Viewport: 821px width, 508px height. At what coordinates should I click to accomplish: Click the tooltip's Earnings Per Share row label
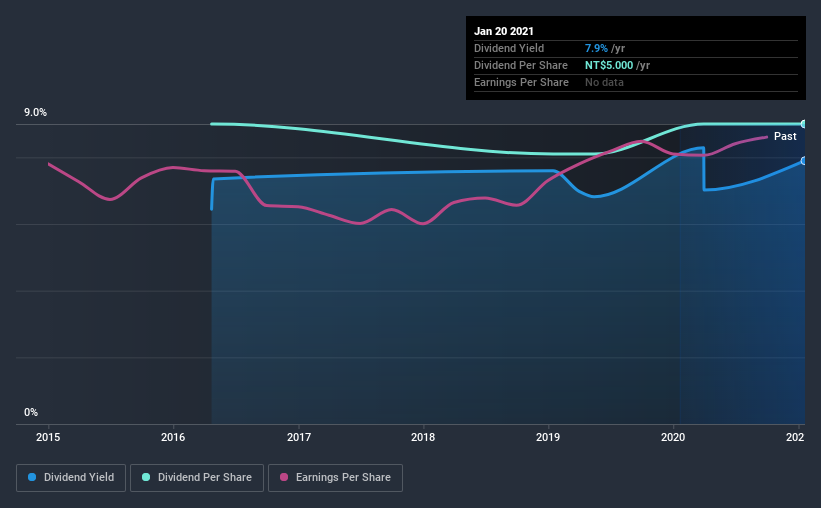tap(521, 82)
